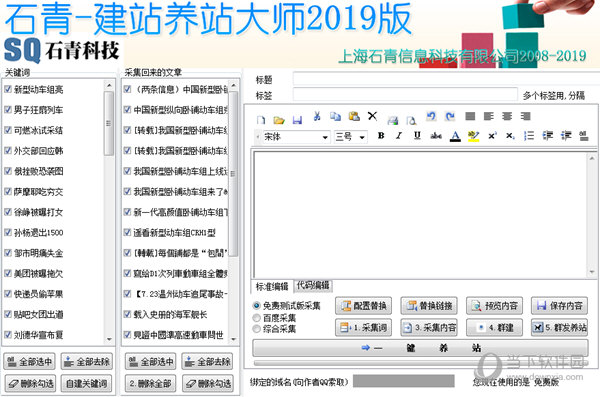
Task: Align text left in editor
Action: pyautogui.click(x=489, y=116)
